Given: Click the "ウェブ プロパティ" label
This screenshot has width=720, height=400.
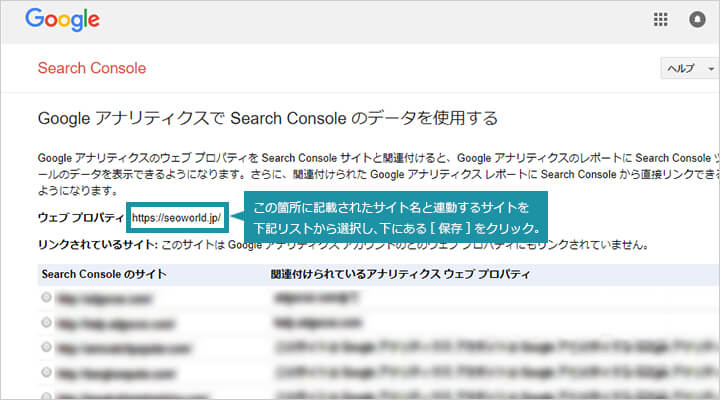Looking at the screenshot, I should tap(81, 218).
